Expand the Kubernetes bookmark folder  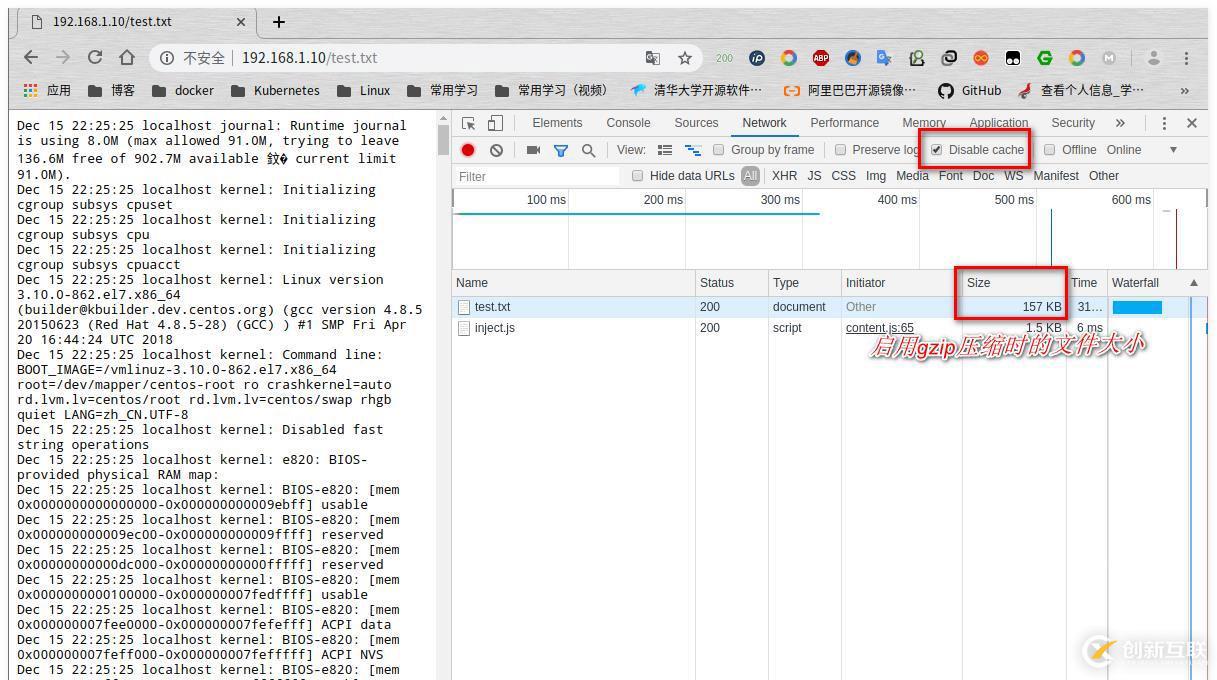275,90
